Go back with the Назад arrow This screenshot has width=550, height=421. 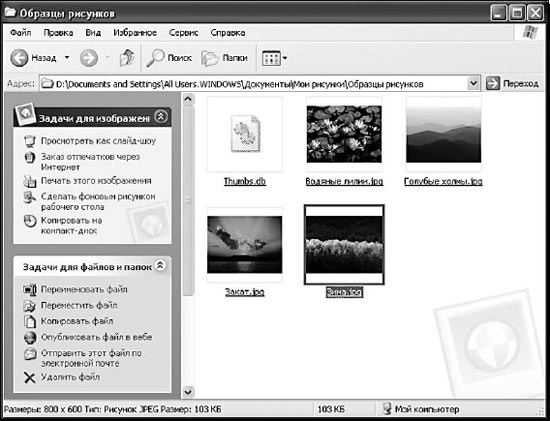tap(19, 58)
